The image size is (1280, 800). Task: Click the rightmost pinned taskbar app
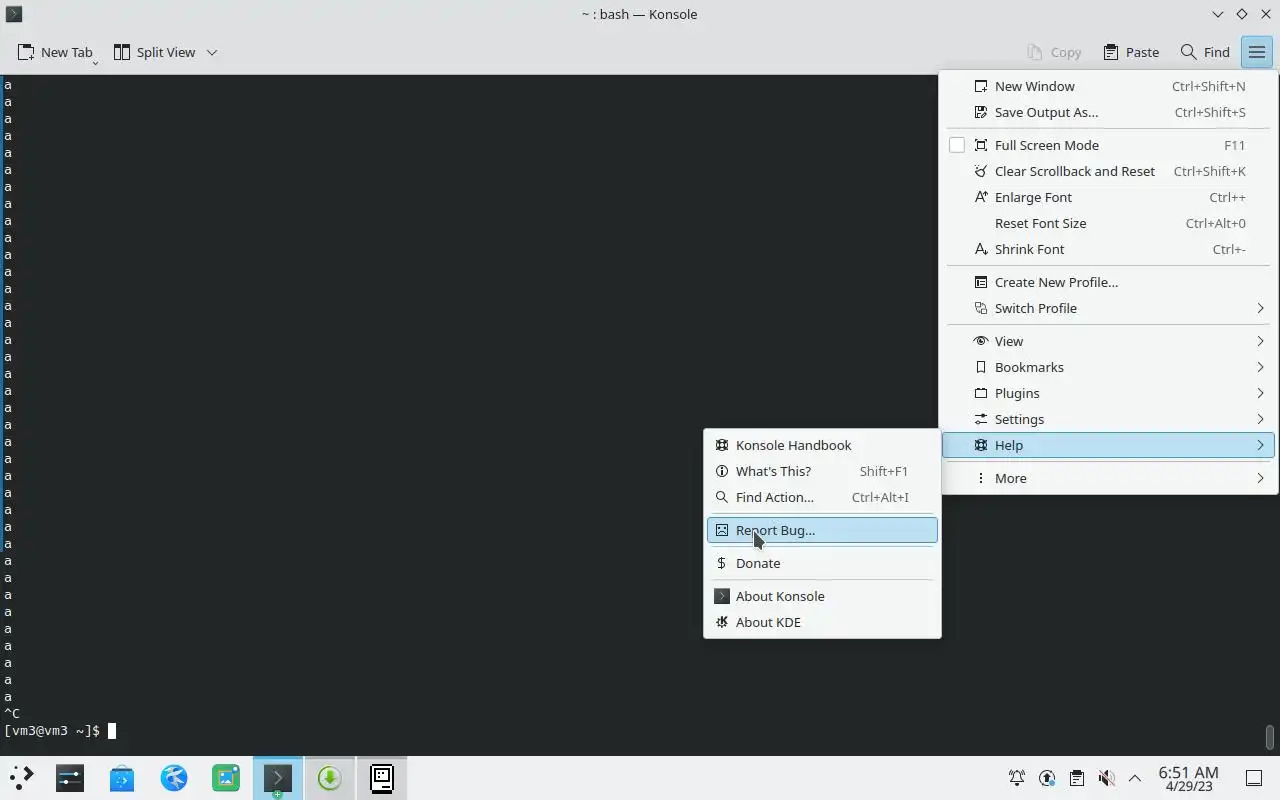(x=382, y=778)
